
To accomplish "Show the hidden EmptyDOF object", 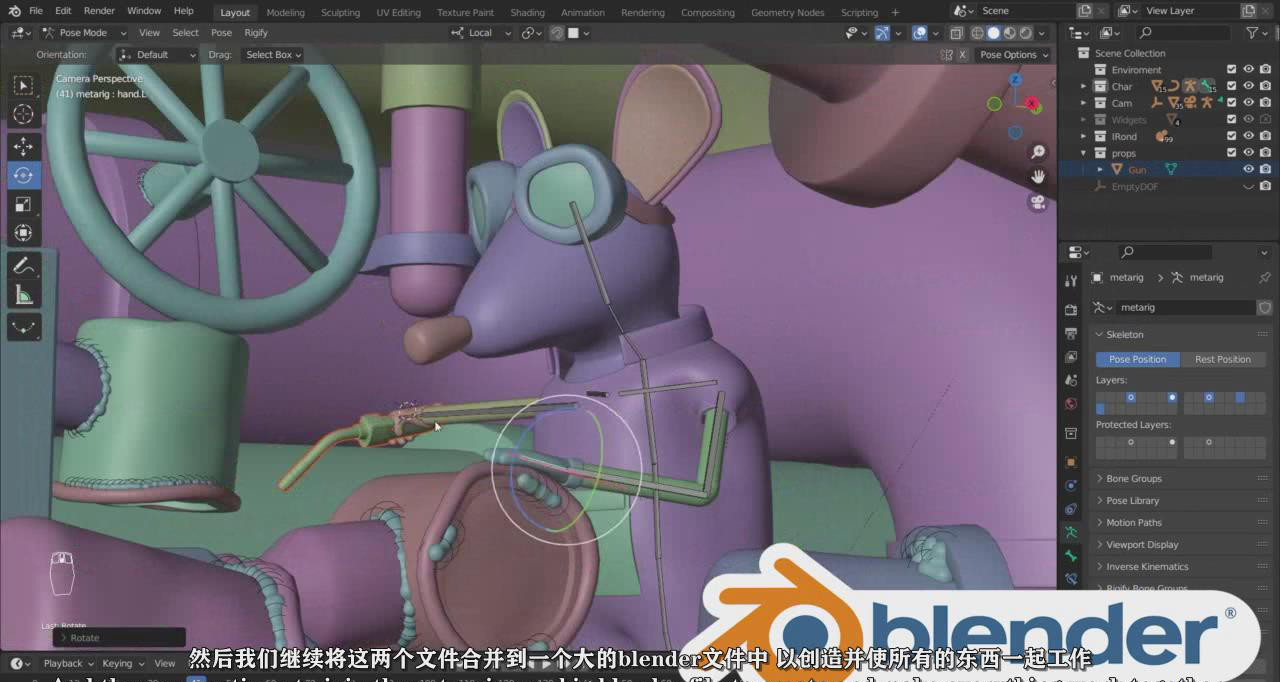I will [1249, 186].
